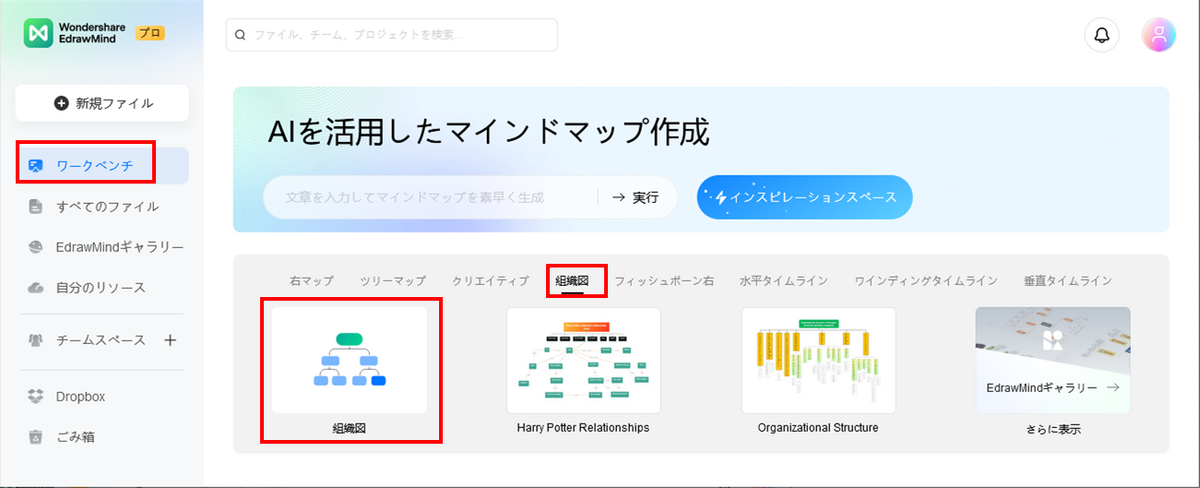Image resolution: width=1200 pixels, height=488 pixels.
Task: Switch to the 水平タイムライン tab
Action: tap(783, 281)
